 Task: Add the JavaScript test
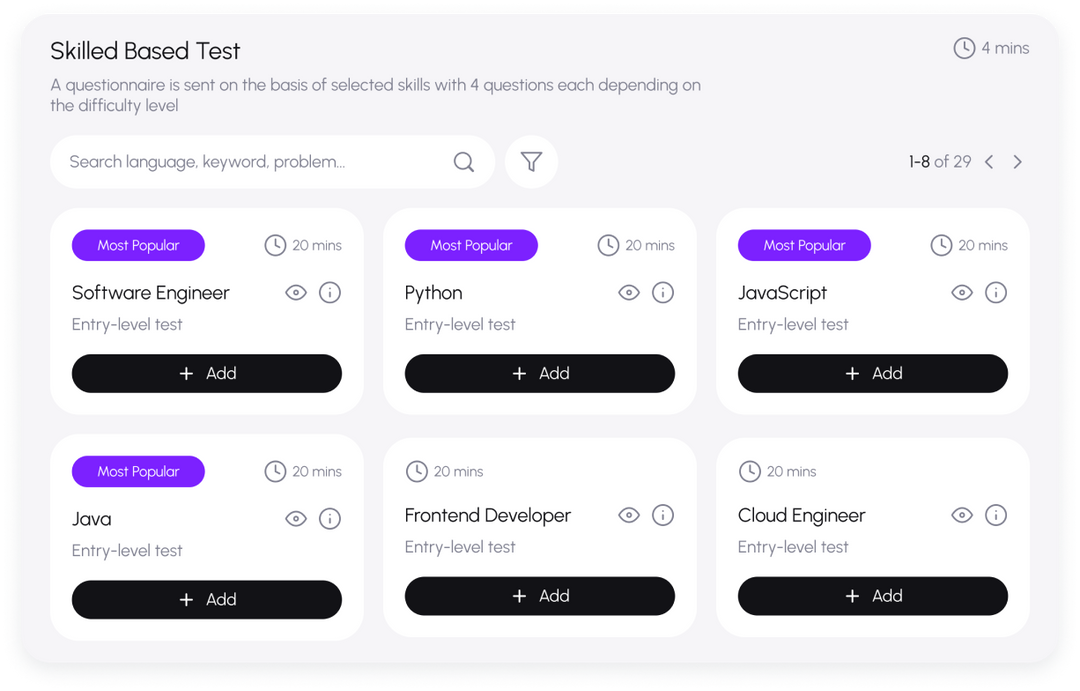(x=873, y=373)
